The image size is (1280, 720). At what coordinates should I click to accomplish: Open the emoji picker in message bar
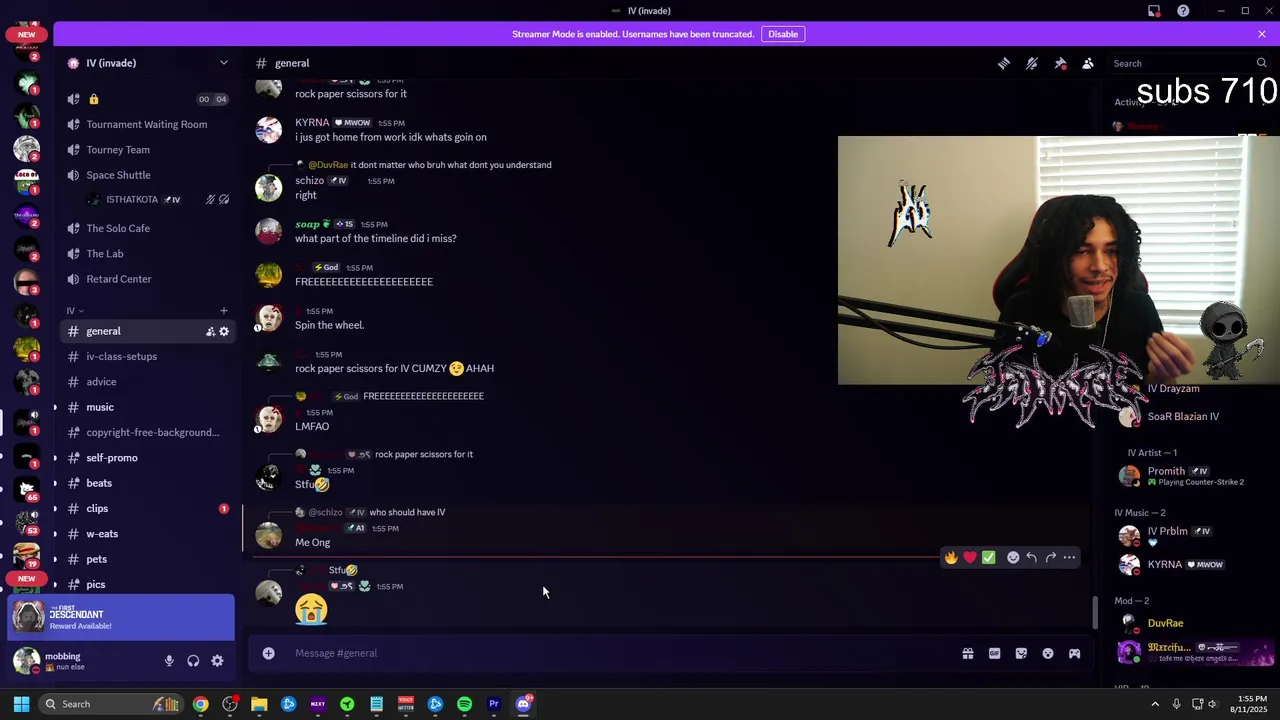coord(1048,653)
